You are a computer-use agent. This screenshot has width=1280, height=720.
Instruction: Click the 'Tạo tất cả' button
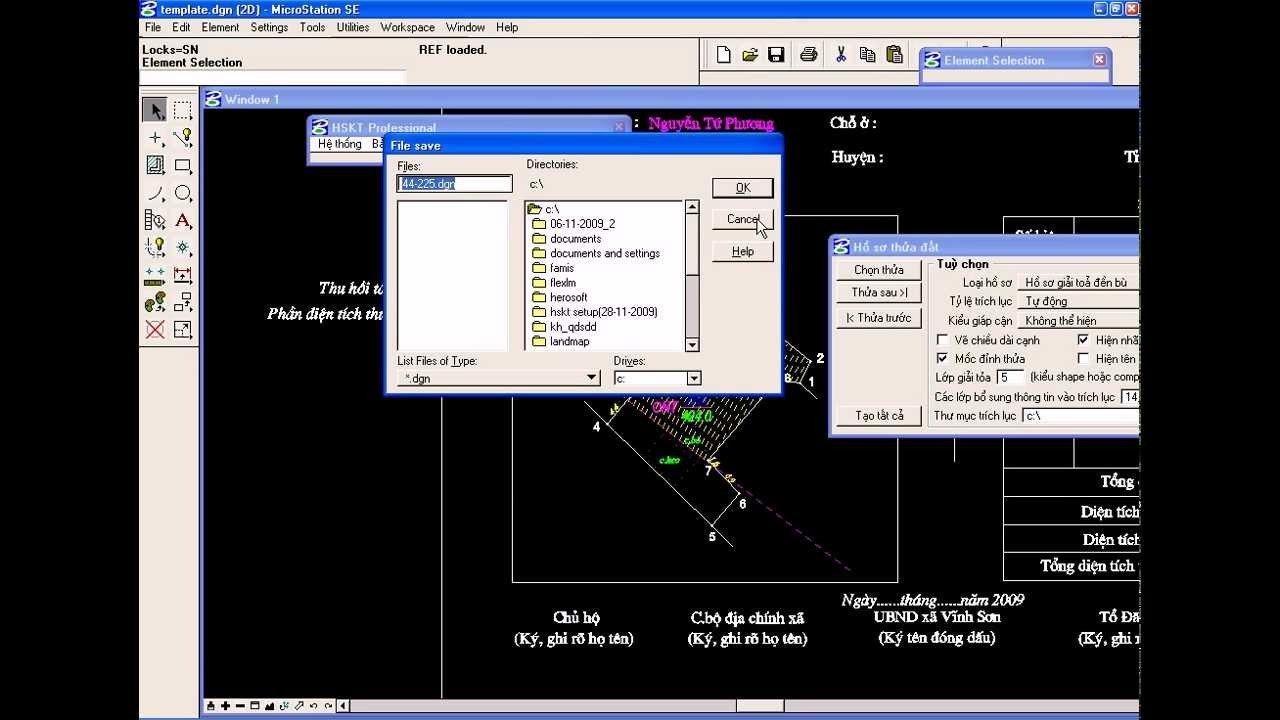pyautogui.click(x=879, y=415)
